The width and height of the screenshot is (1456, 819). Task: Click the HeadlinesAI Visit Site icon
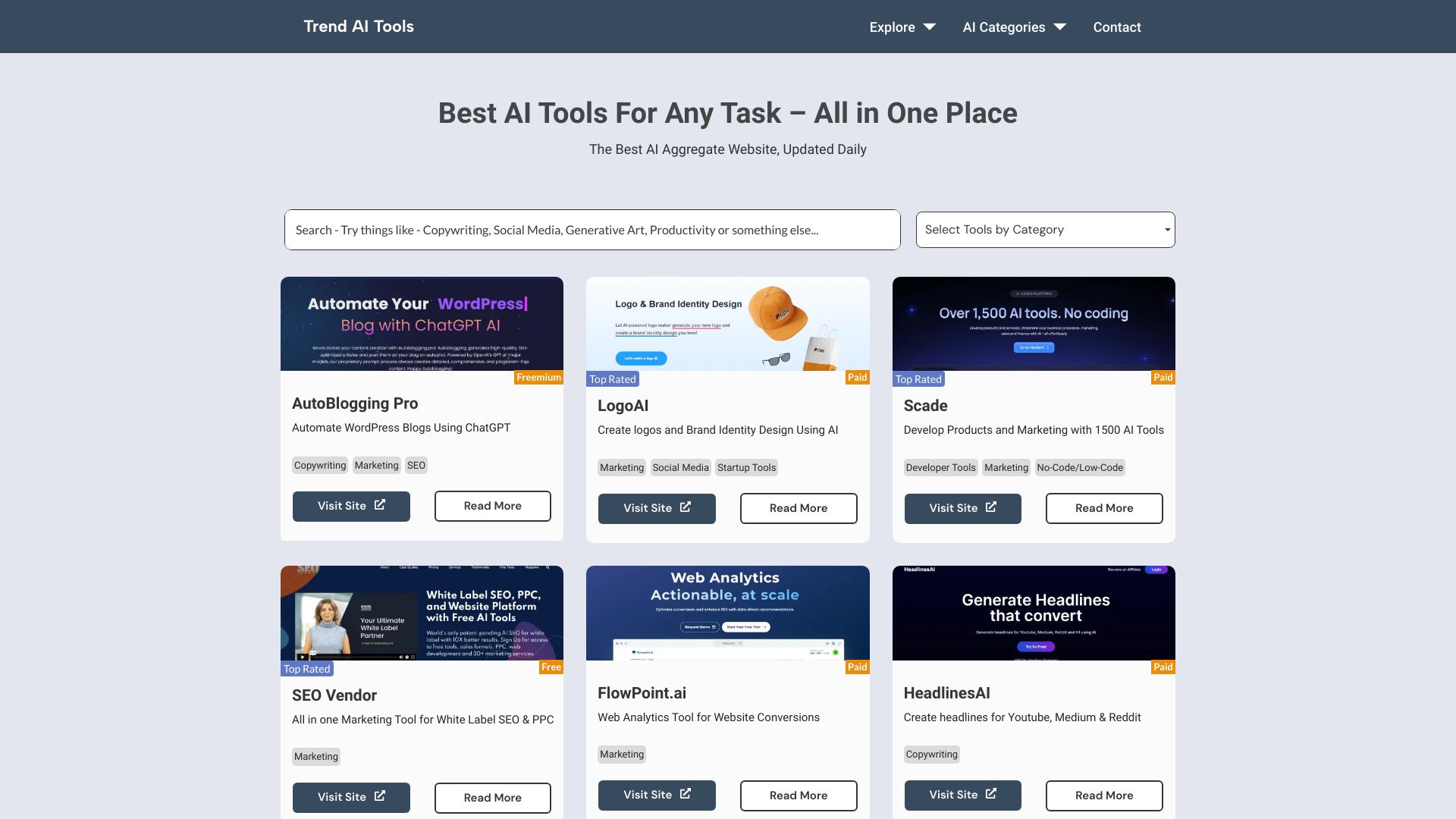point(990,793)
